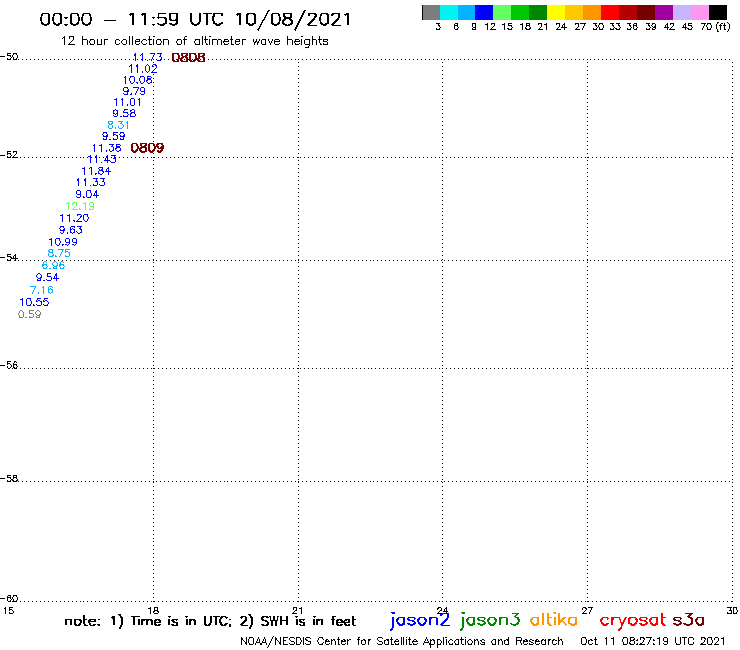The height and width of the screenshot is (650, 740).
Task: Click the lavender swatch in the color scale
Action: [x=682, y=12]
